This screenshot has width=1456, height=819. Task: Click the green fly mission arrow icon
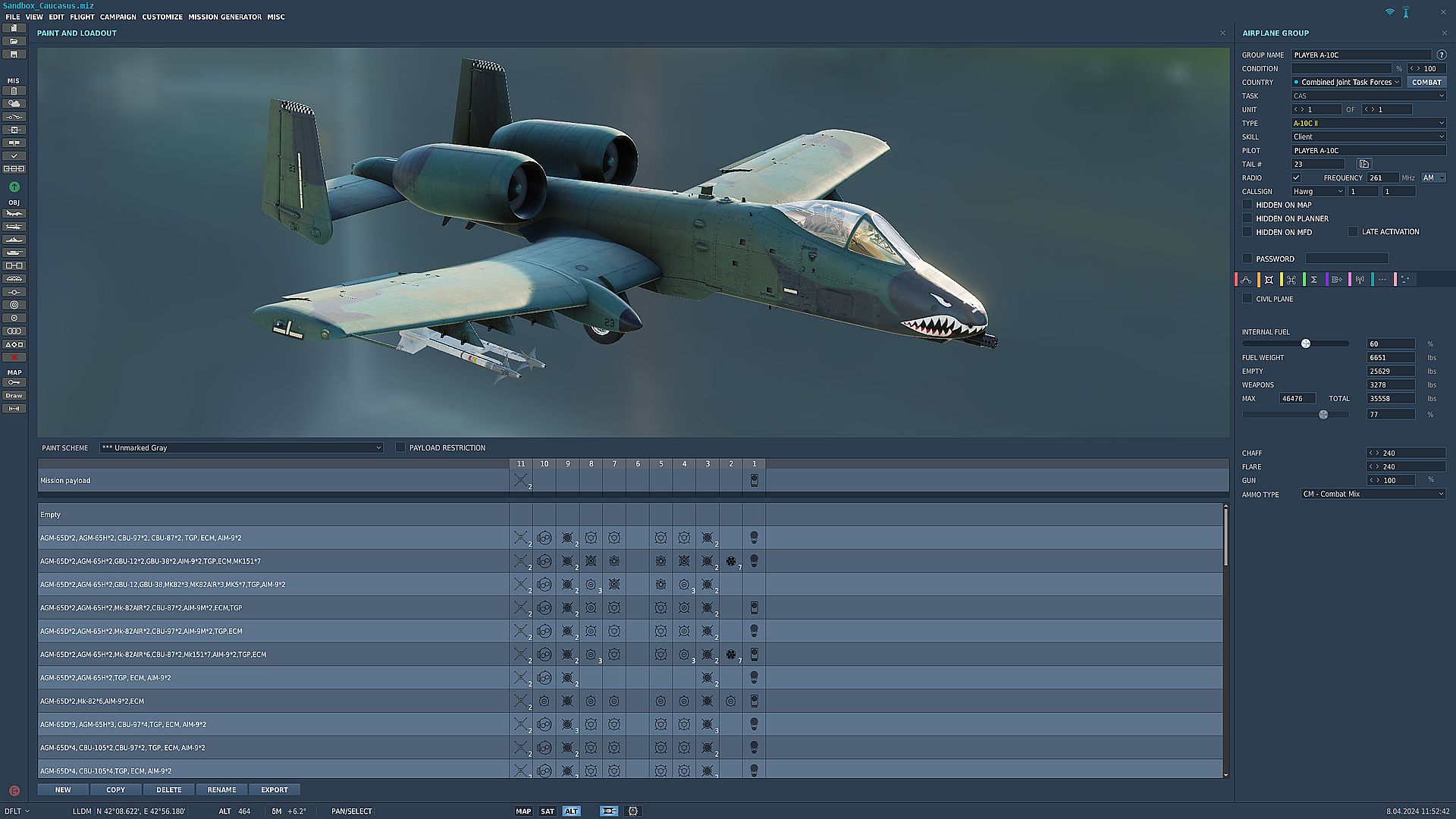14,187
